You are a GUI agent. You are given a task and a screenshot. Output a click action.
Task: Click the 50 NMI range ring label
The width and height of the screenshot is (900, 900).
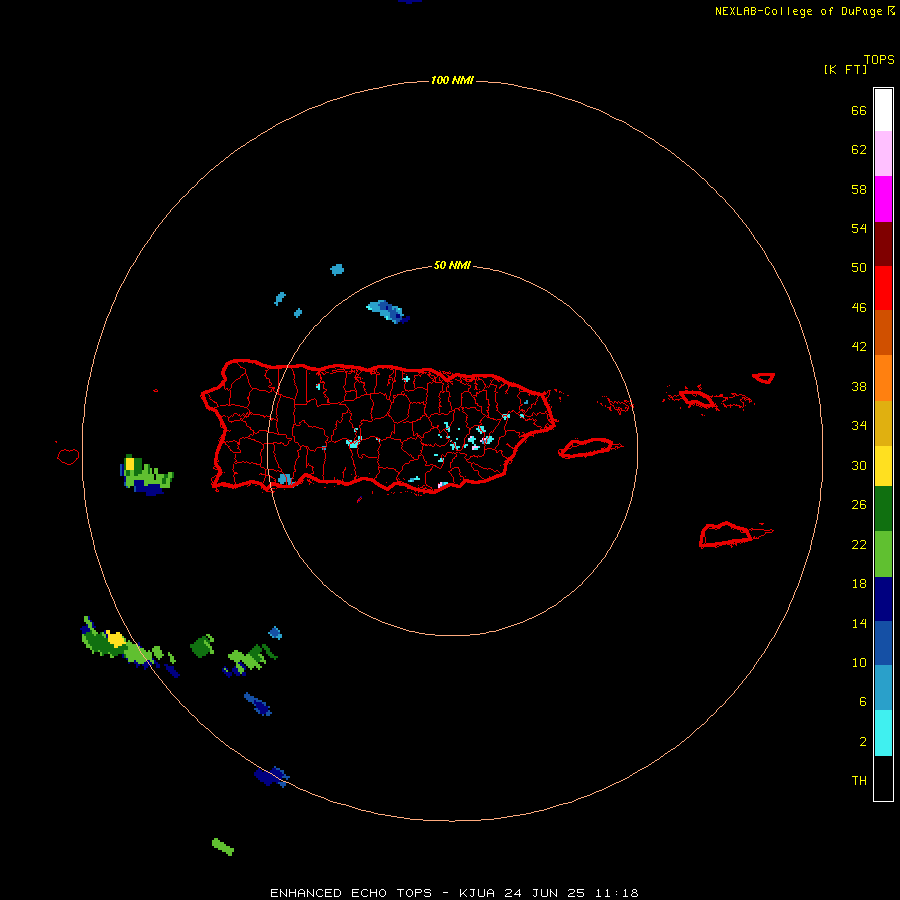pos(452,265)
